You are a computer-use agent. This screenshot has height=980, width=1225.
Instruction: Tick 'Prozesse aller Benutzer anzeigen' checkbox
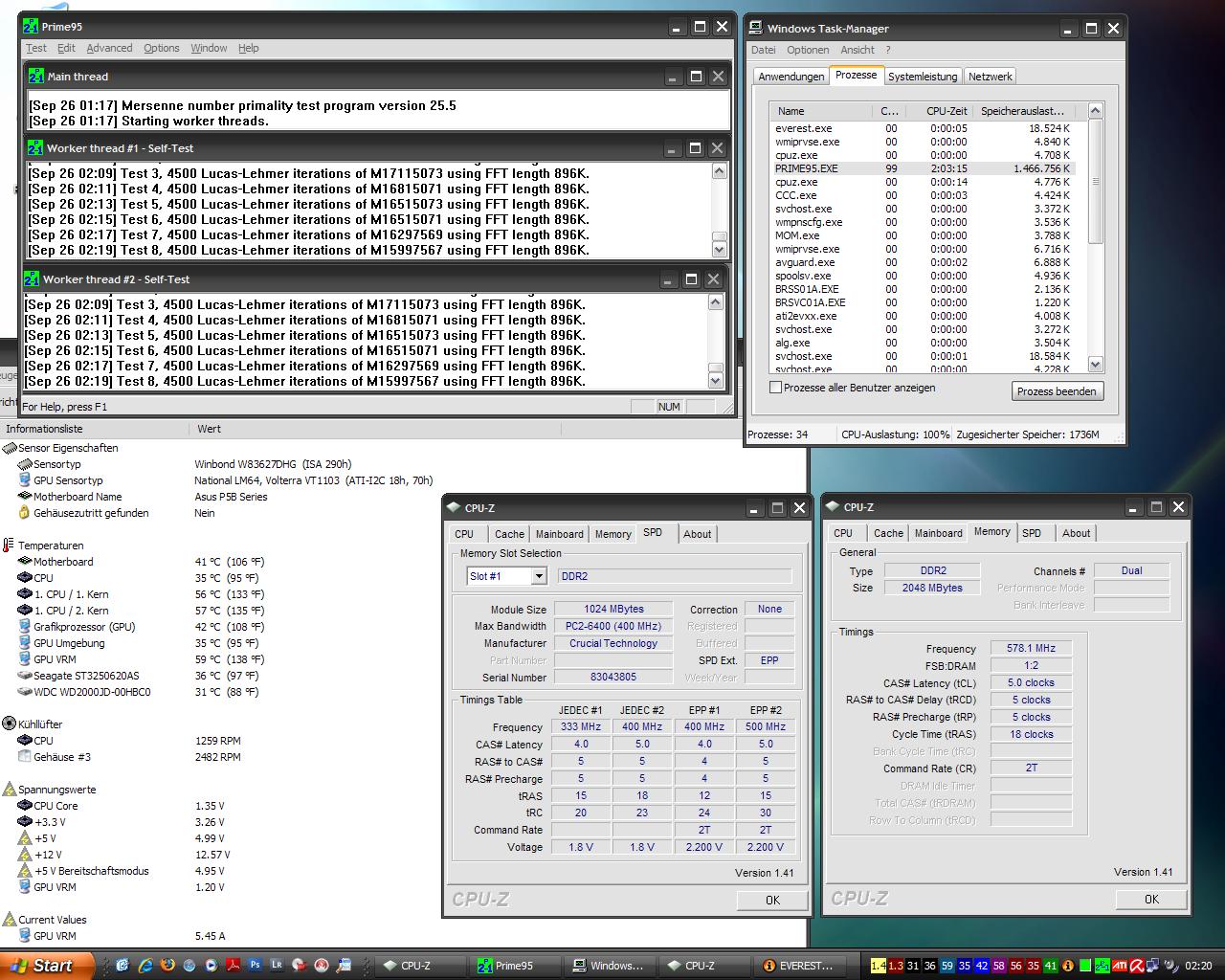(776, 388)
